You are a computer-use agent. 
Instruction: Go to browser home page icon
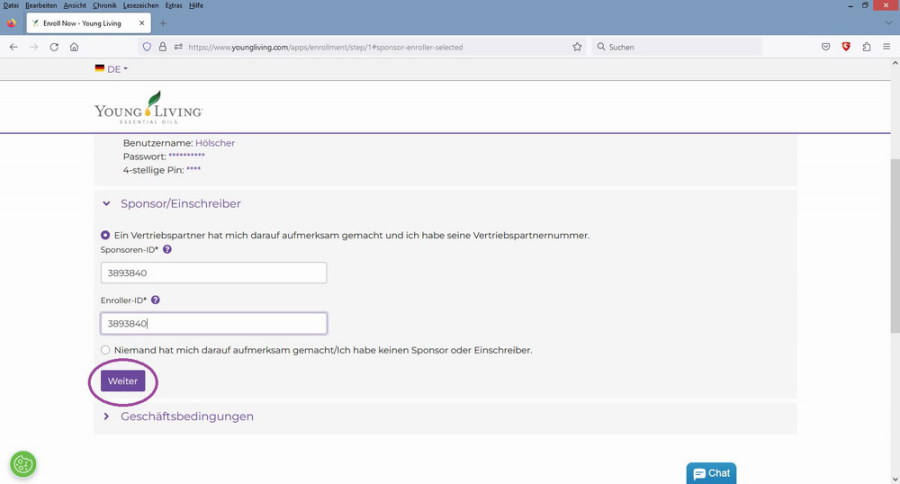point(74,47)
